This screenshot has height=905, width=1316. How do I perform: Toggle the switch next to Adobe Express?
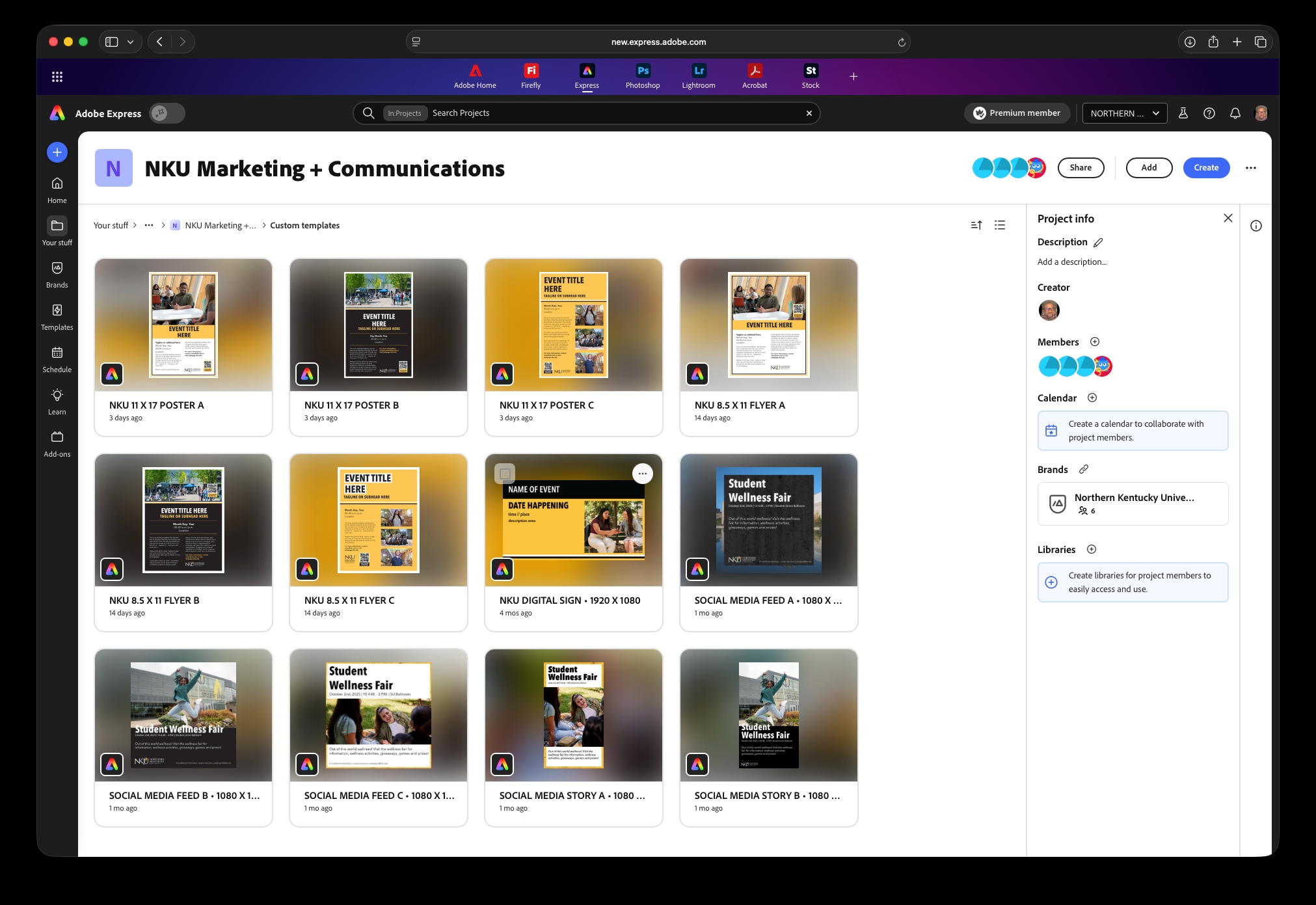pyautogui.click(x=167, y=113)
